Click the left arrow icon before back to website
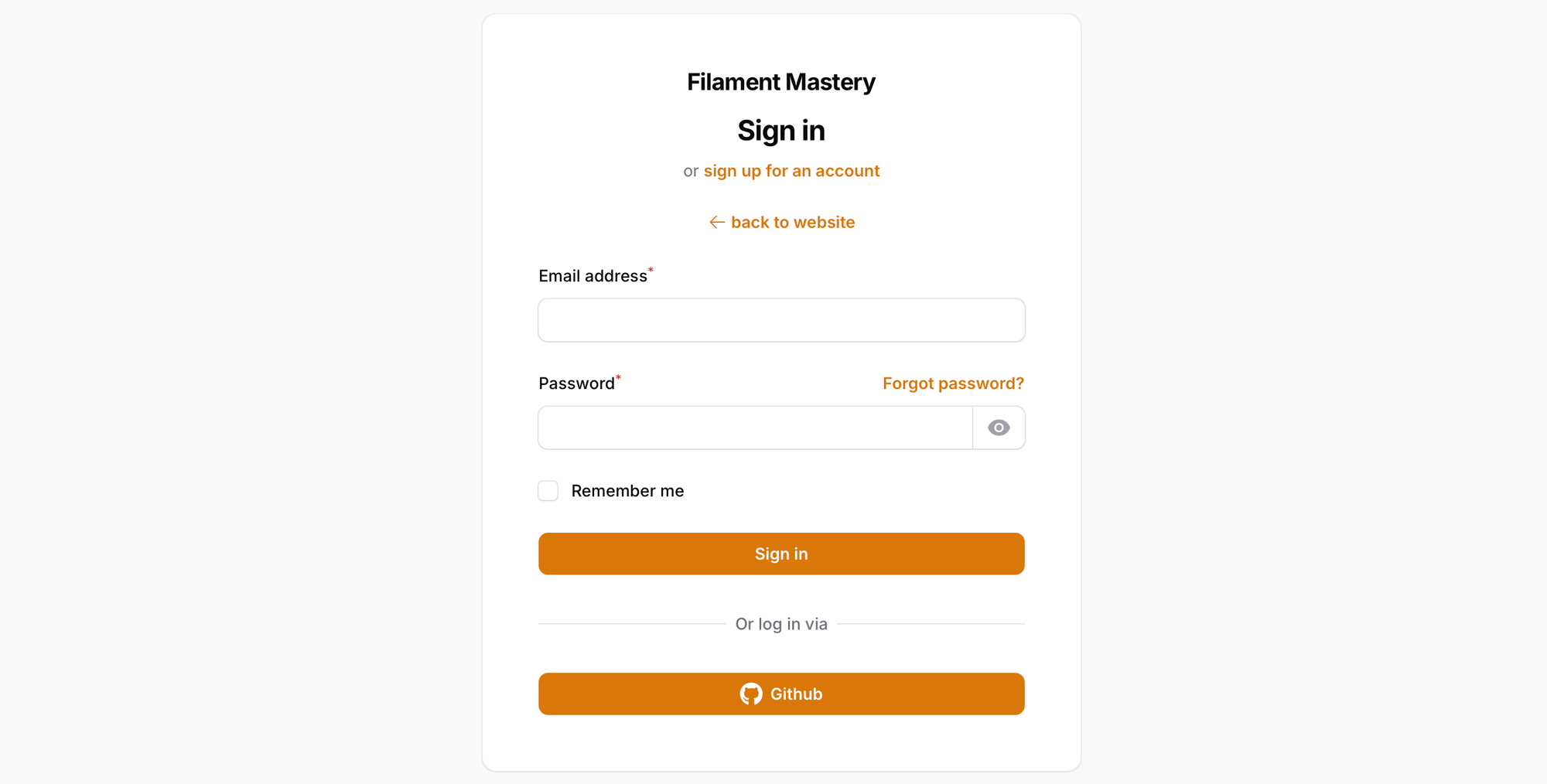The width and height of the screenshot is (1547, 784). point(715,222)
